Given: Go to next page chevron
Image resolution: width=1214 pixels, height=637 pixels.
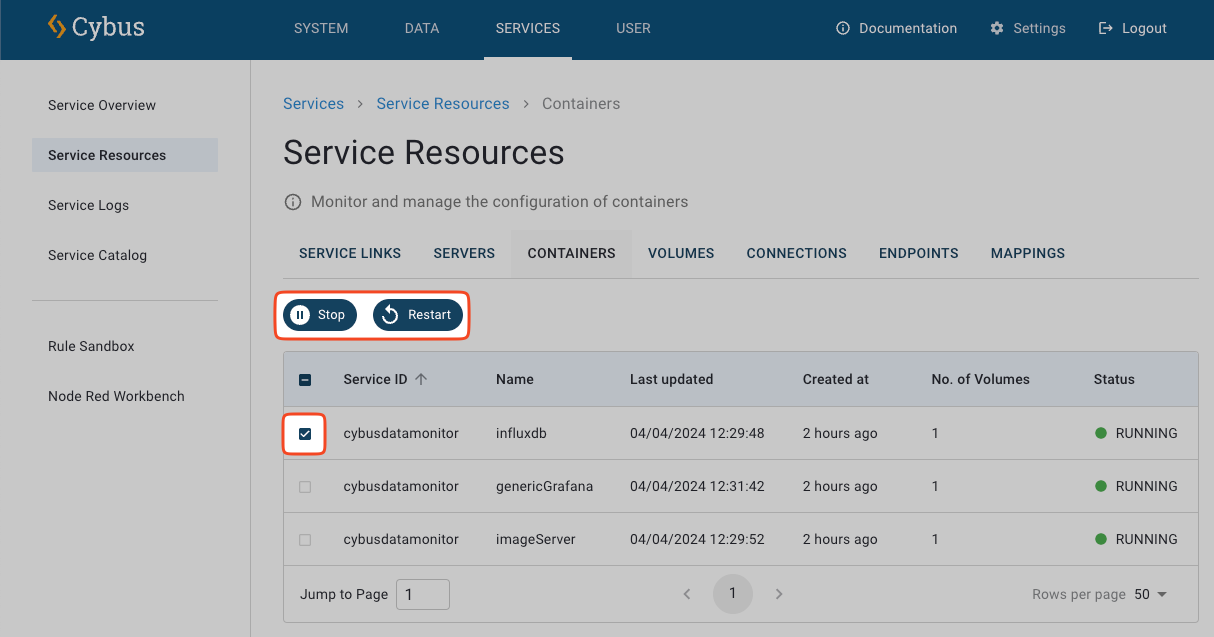Looking at the screenshot, I should coord(779,594).
